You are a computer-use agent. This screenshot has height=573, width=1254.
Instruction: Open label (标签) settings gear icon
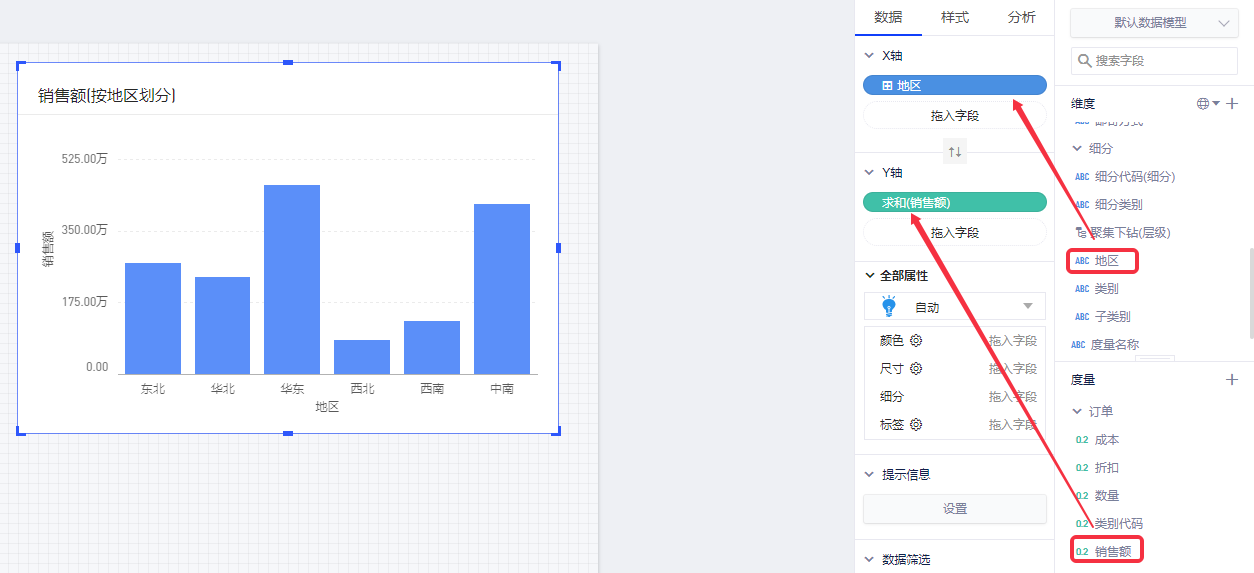click(x=916, y=425)
